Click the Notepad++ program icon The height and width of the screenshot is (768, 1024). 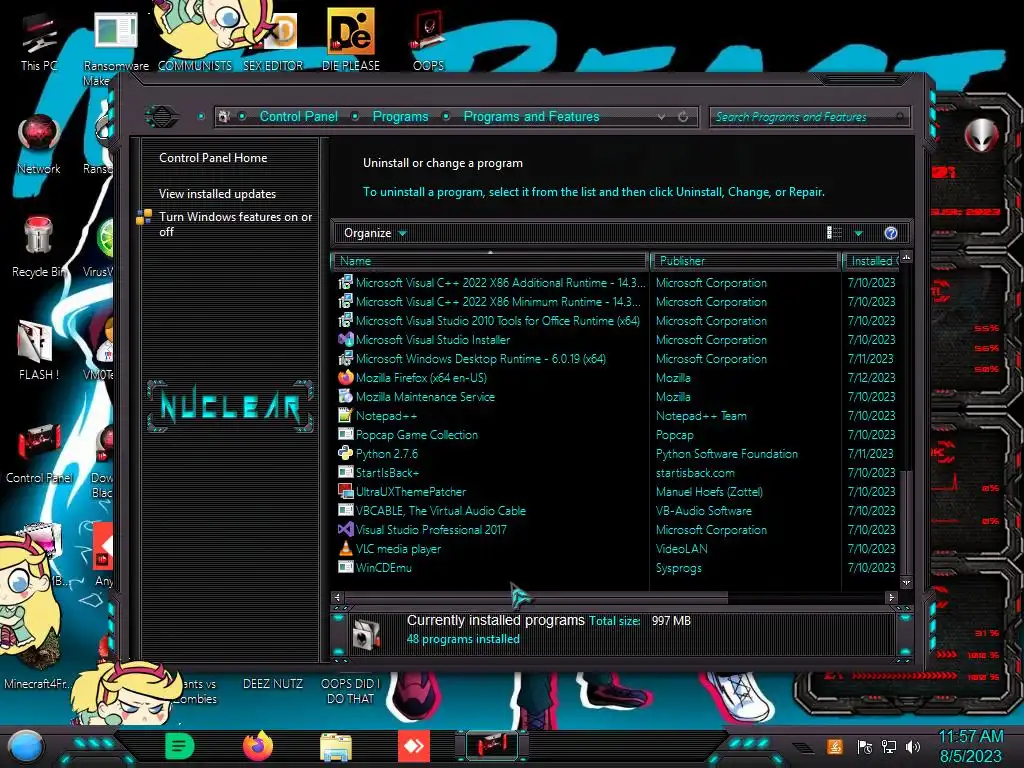point(345,415)
